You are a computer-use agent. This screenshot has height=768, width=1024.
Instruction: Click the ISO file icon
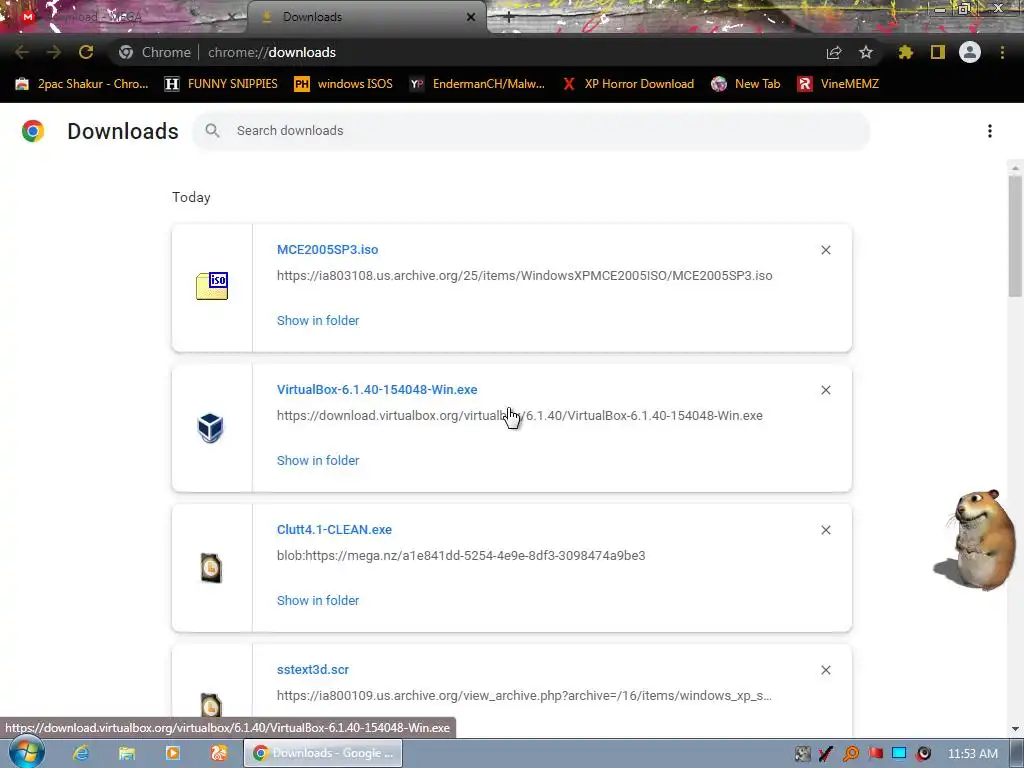212,286
